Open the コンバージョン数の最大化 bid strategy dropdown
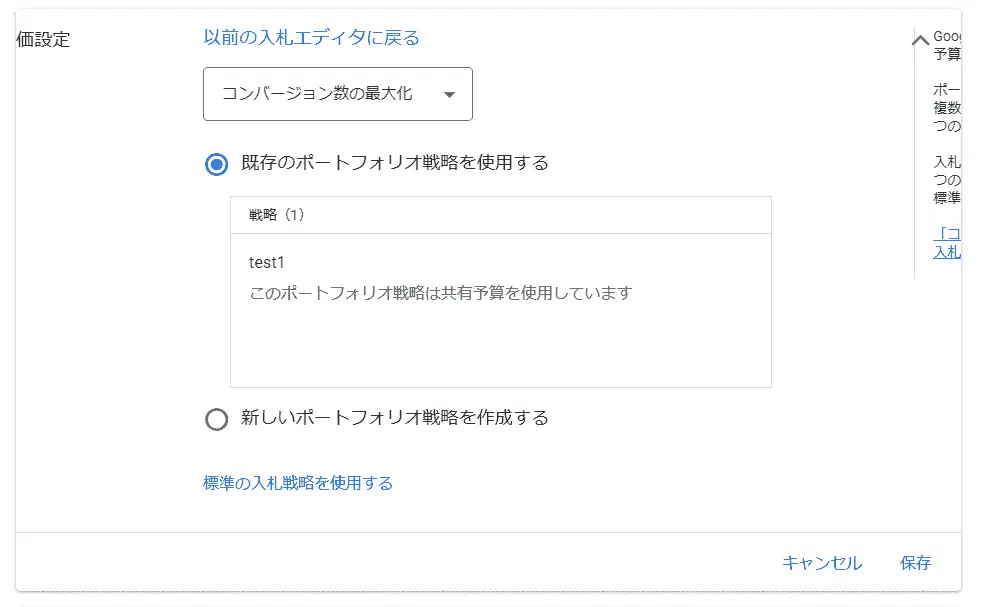The height and width of the screenshot is (607, 983). point(337,93)
